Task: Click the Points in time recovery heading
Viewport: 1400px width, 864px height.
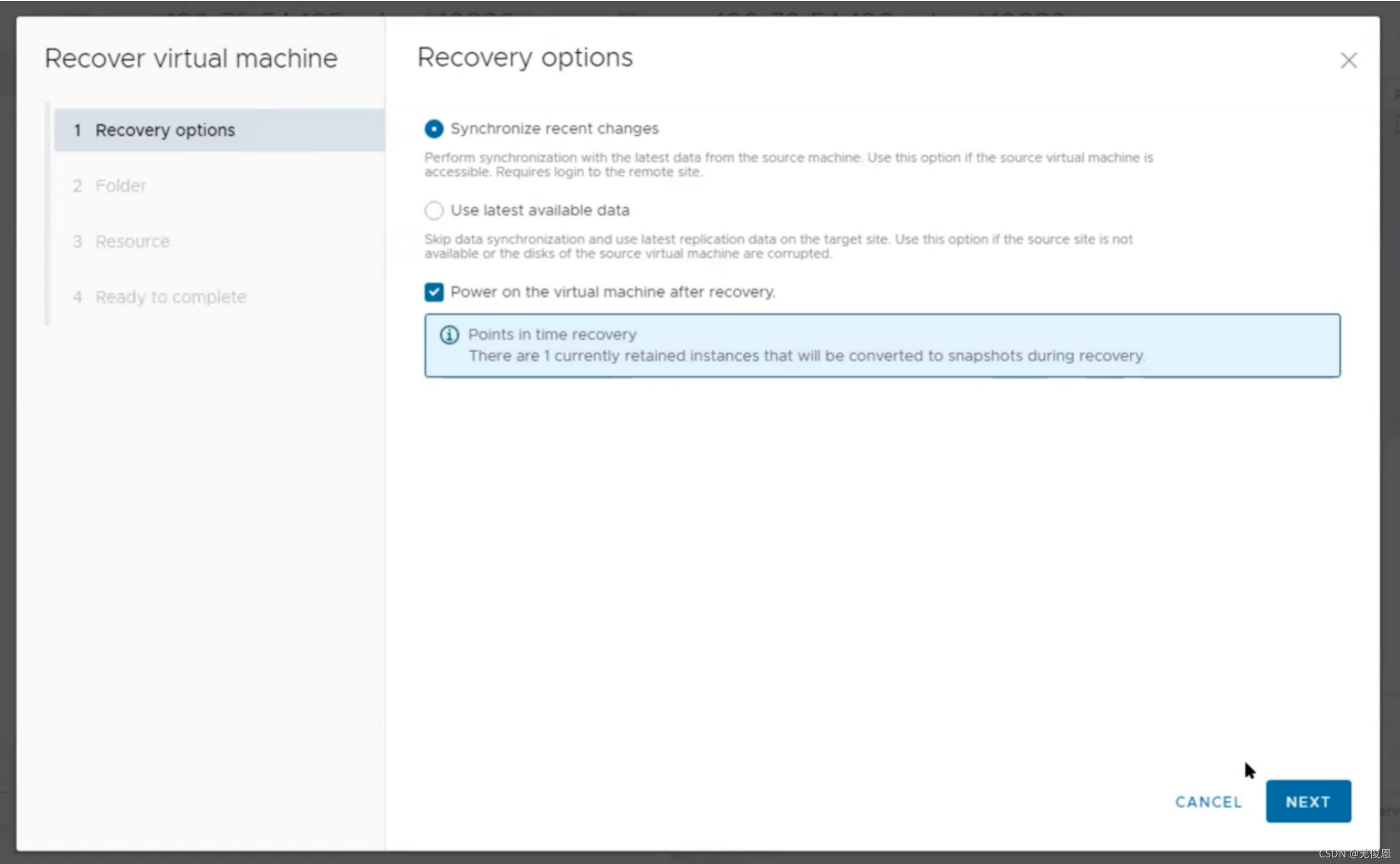Action: (x=551, y=334)
